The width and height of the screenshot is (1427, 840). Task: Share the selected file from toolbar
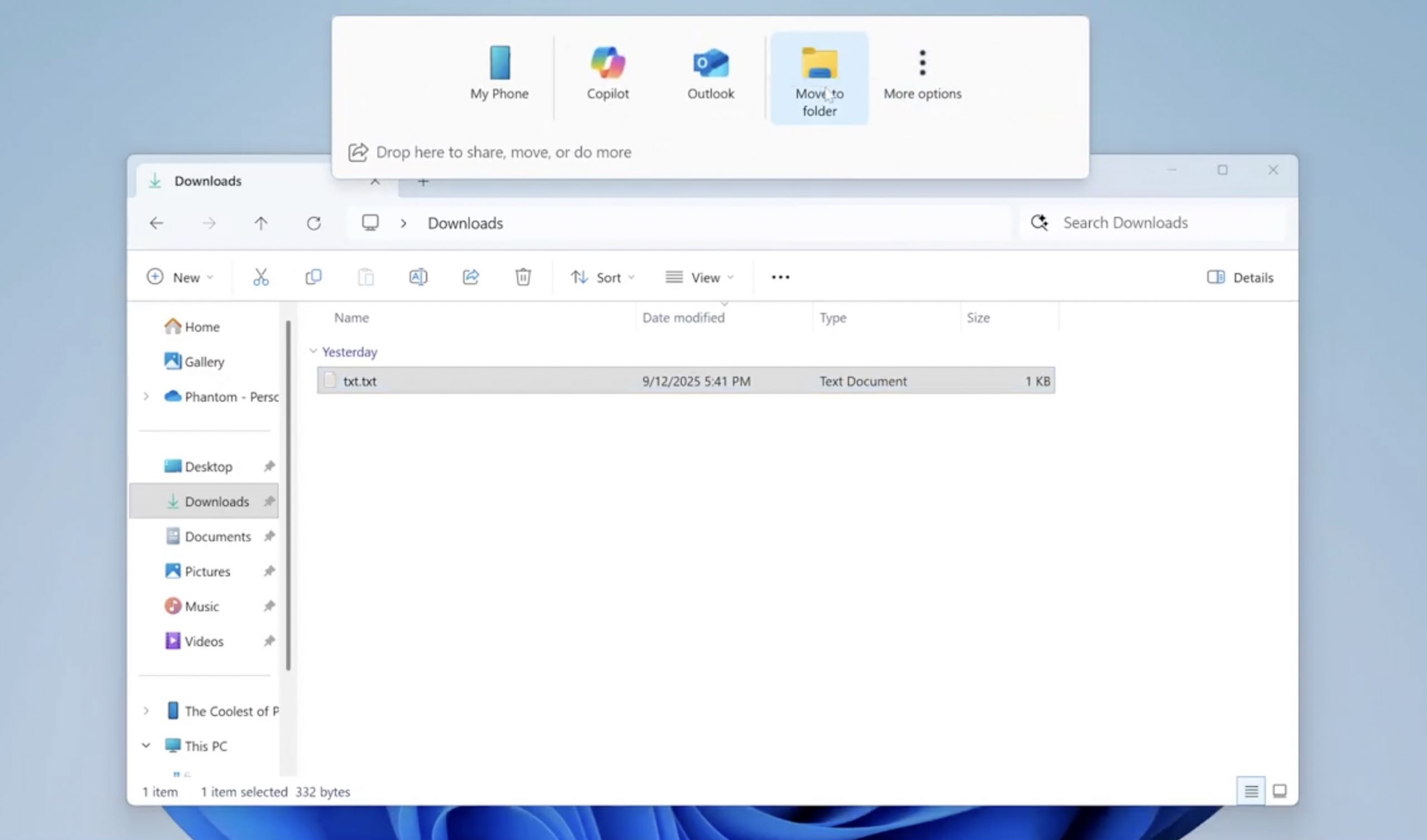pos(470,277)
